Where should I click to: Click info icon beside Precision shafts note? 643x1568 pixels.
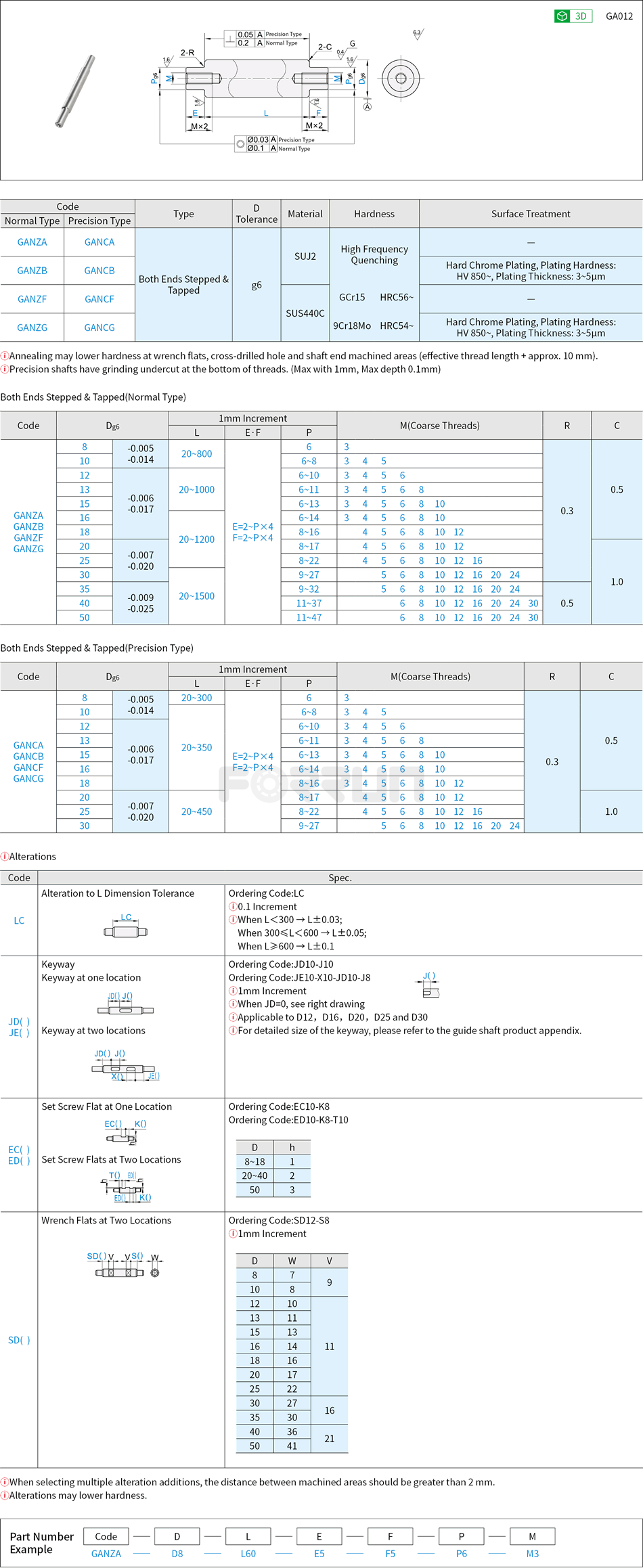(4, 369)
